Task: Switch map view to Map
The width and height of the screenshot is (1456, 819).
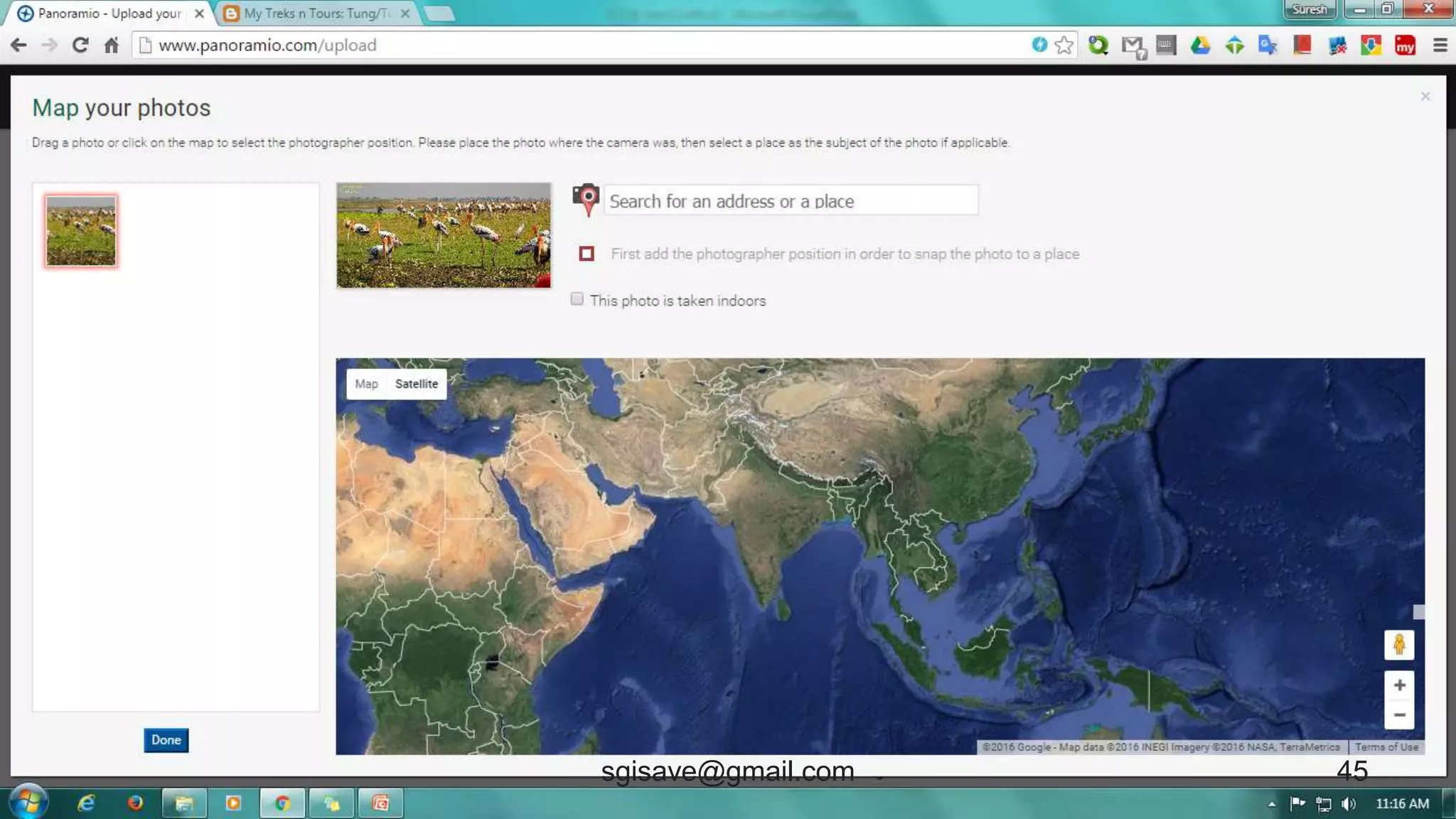Action: coord(366,384)
